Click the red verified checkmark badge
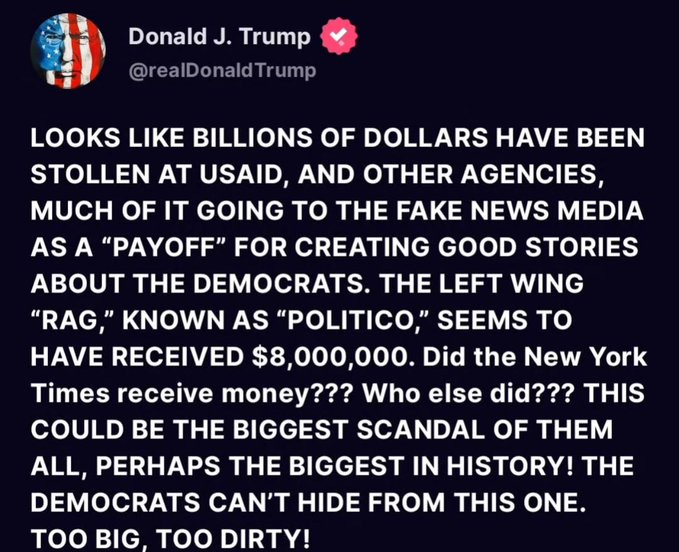The image size is (679, 552). tap(339, 36)
